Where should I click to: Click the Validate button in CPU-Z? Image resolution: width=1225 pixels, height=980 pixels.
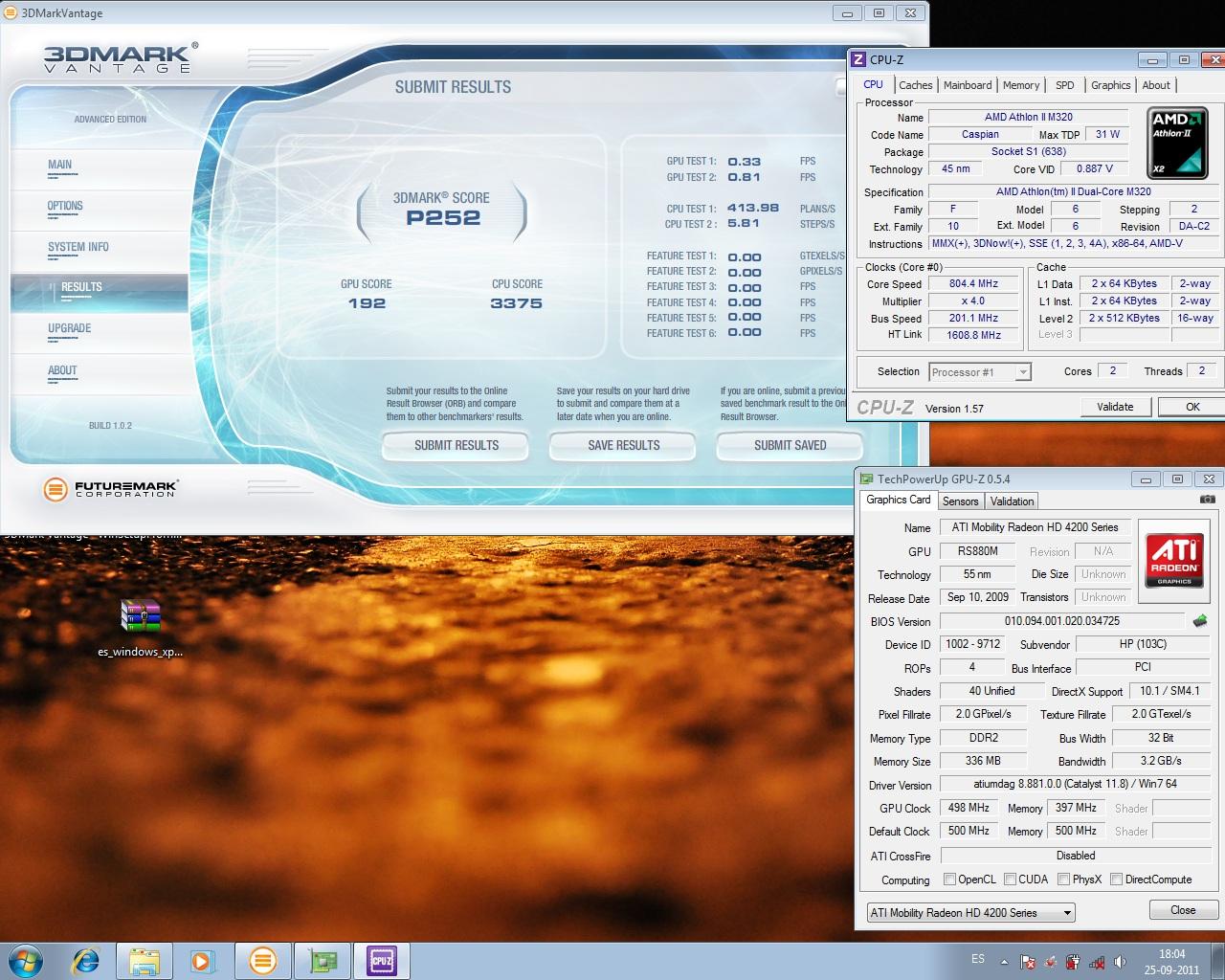[1115, 407]
